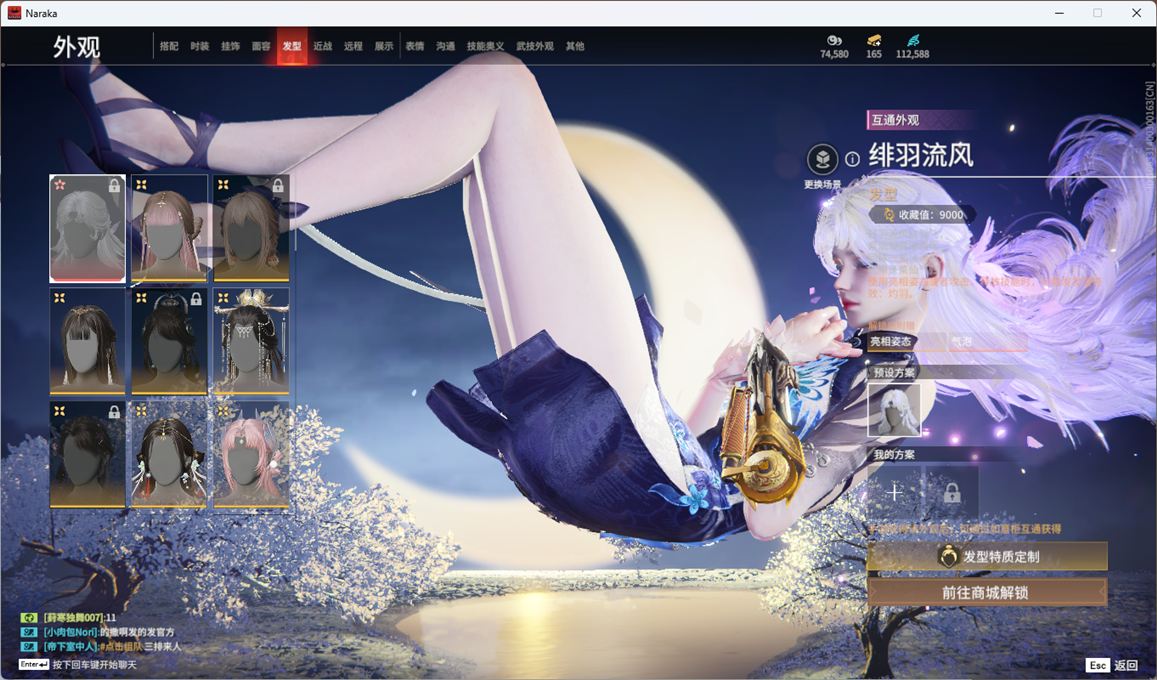Image resolution: width=1157 pixels, height=680 pixels.
Task: Add a new scheme with plus slot
Action: (x=894, y=493)
